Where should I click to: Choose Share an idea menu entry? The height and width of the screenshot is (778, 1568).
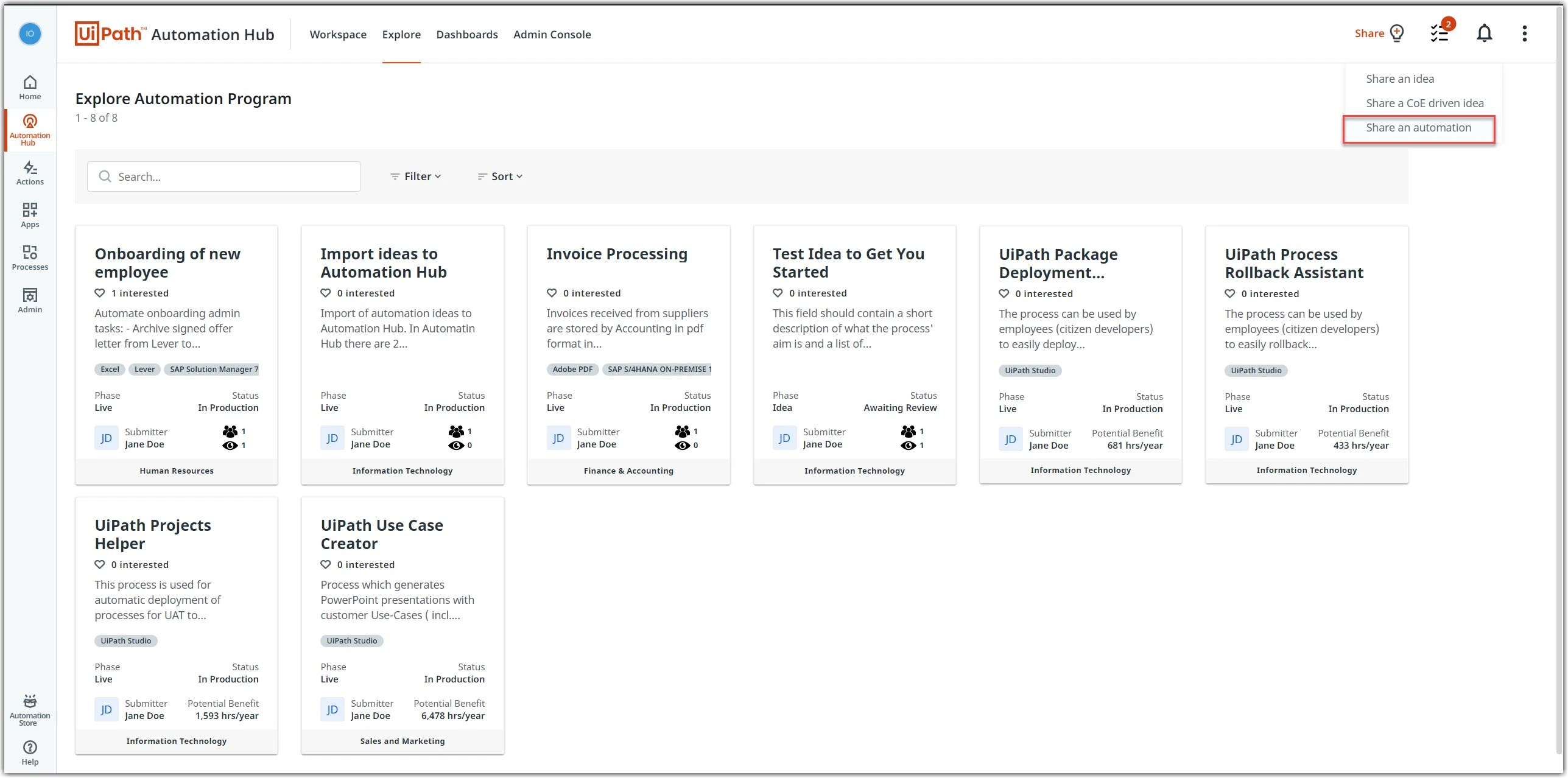click(x=1399, y=79)
